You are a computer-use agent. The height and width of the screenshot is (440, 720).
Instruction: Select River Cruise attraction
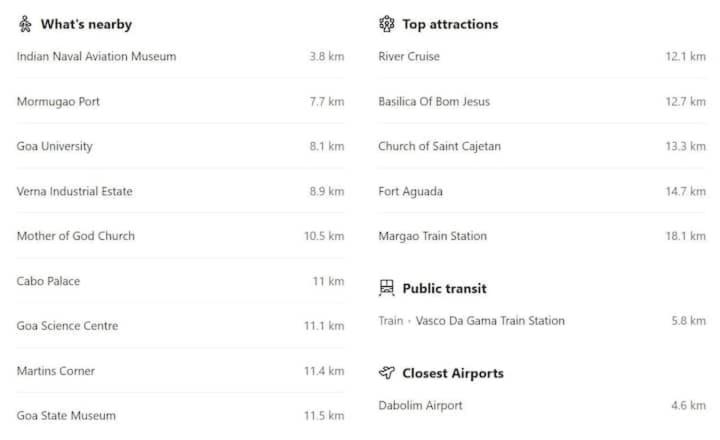pyautogui.click(x=542, y=56)
